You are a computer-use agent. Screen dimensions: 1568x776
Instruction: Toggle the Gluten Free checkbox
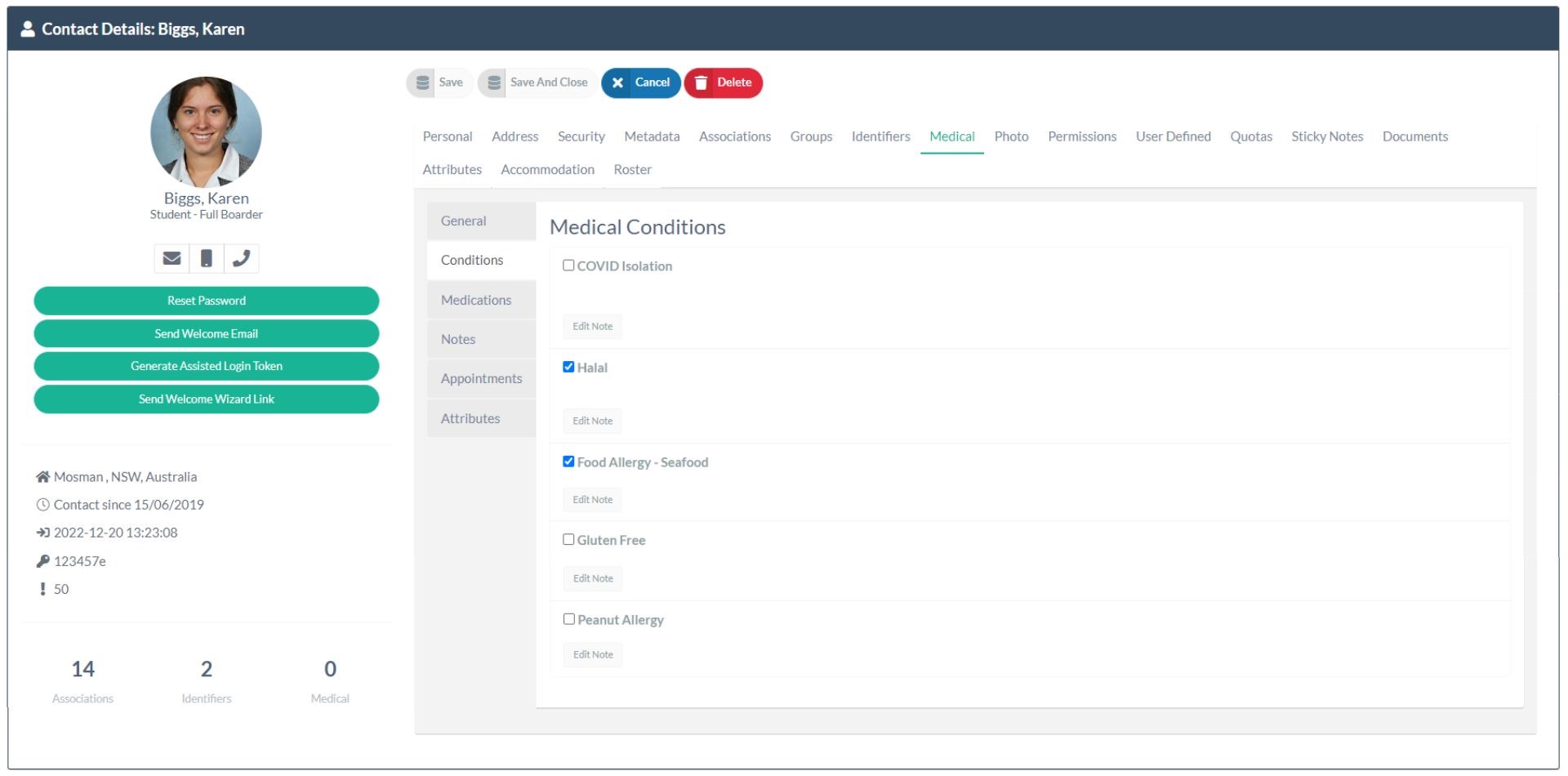tap(568, 539)
